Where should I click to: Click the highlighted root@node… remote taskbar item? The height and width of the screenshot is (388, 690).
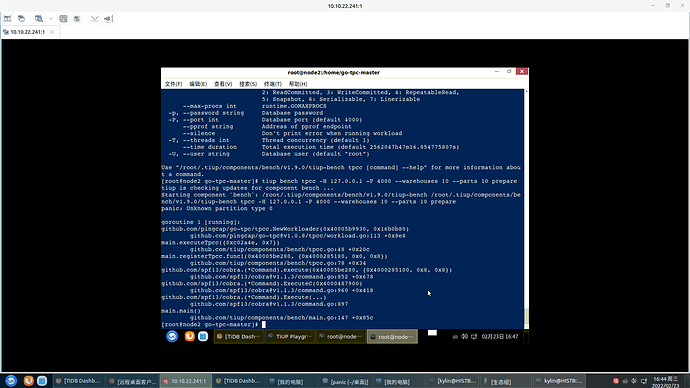pos(393,337)
